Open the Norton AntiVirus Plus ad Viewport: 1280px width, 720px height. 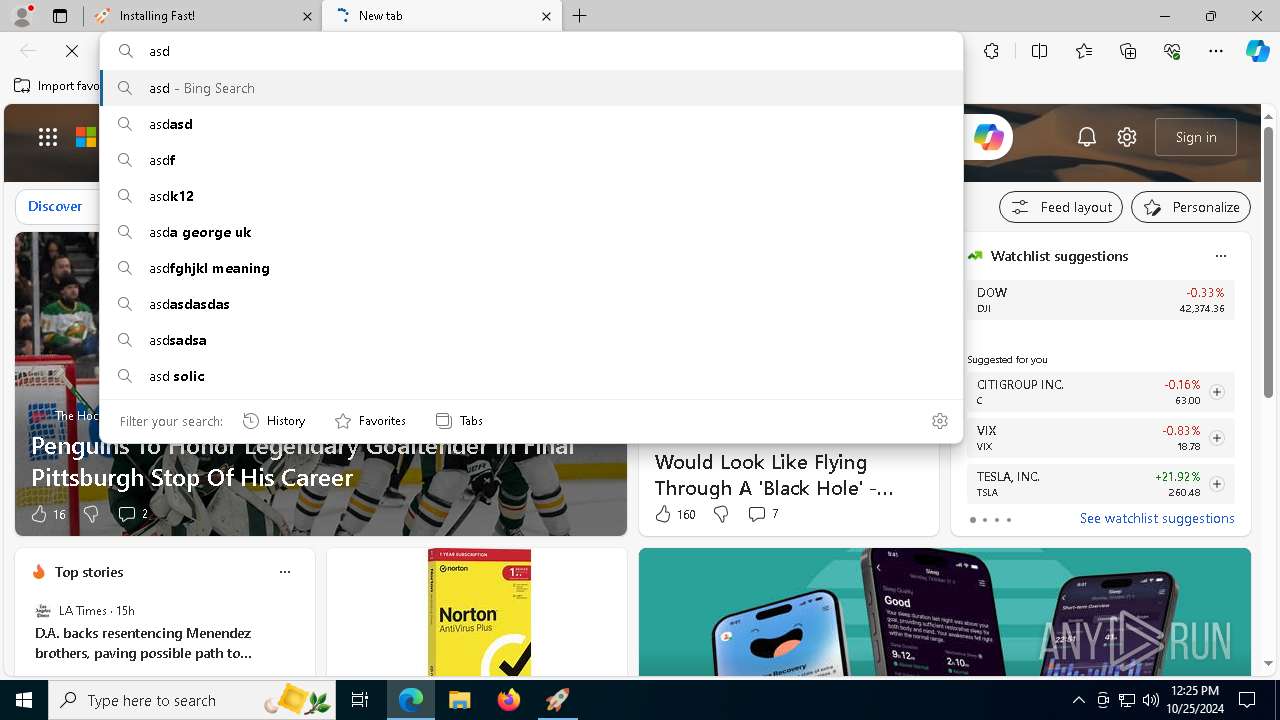479,612
